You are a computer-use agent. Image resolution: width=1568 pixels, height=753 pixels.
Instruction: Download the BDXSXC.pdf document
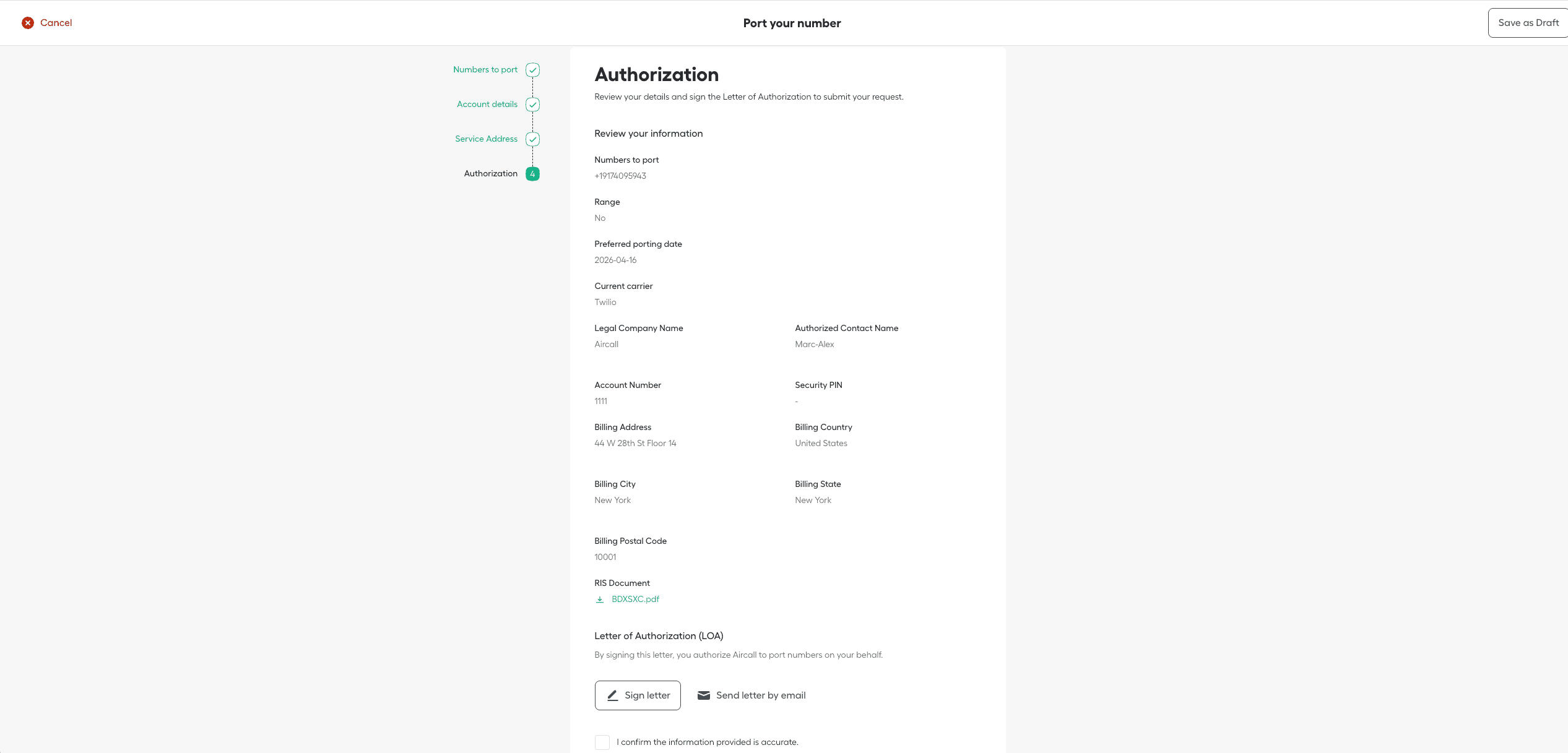(635, 600)
